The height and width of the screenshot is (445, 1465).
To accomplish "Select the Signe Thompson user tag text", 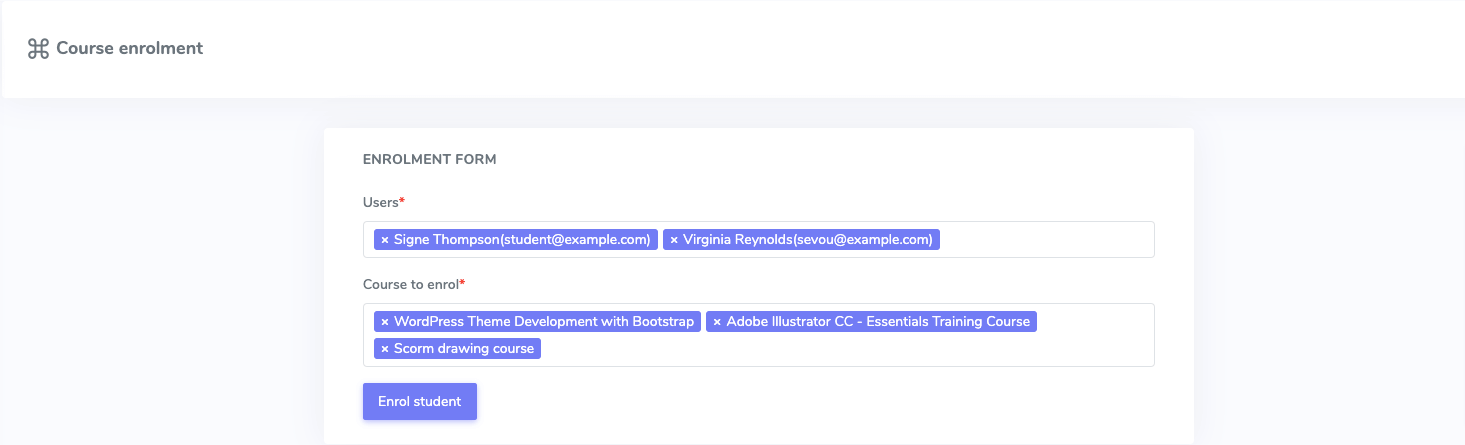I will 522,240.
